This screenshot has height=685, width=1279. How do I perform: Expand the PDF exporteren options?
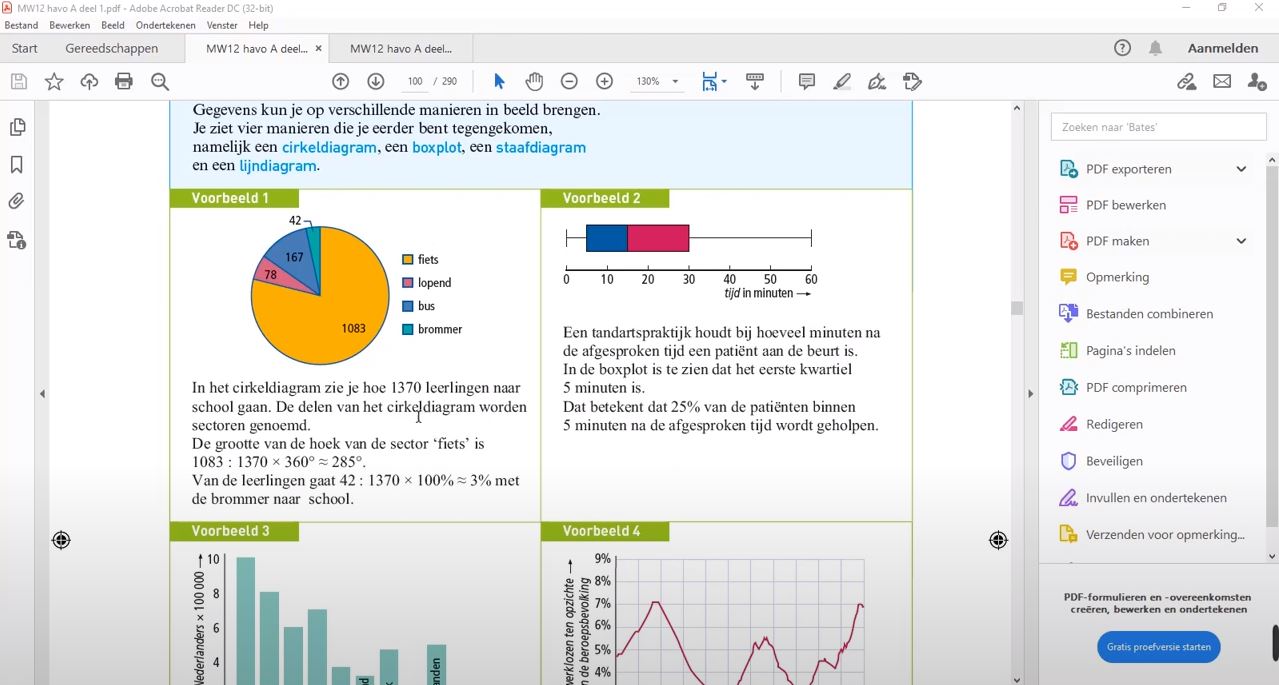[x=1241, y=169]
